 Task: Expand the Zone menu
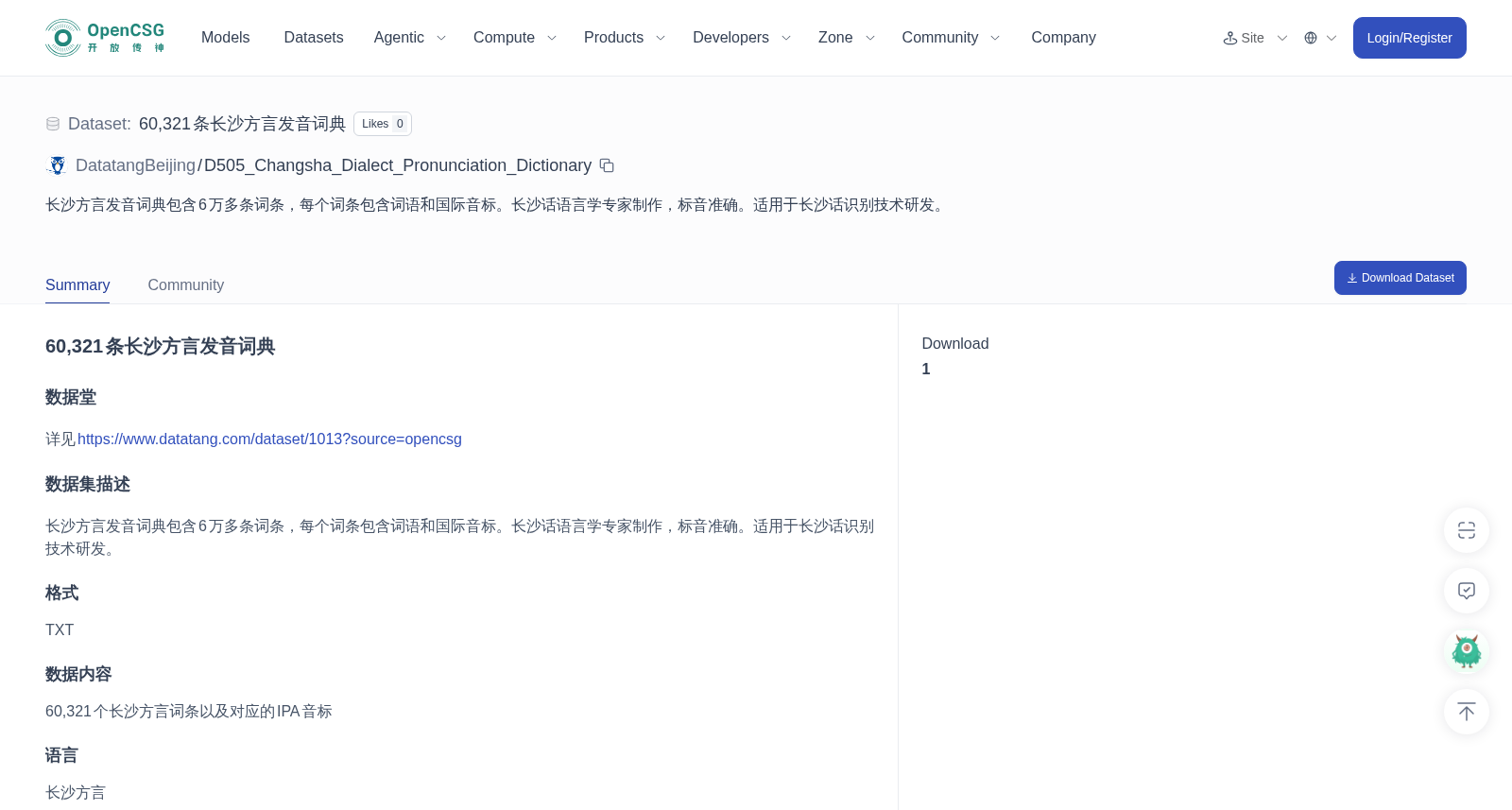point(846,38)
